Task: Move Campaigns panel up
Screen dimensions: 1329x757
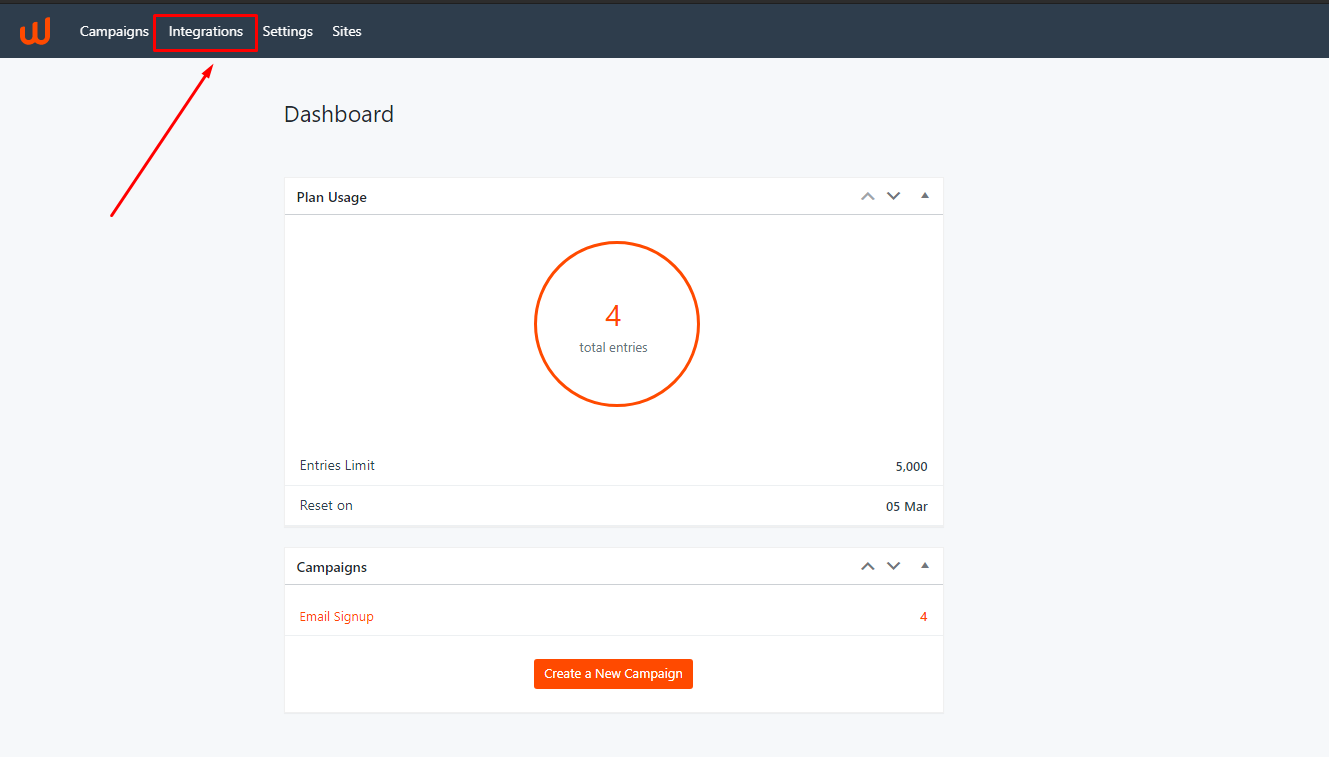Action: pos(868,566)
